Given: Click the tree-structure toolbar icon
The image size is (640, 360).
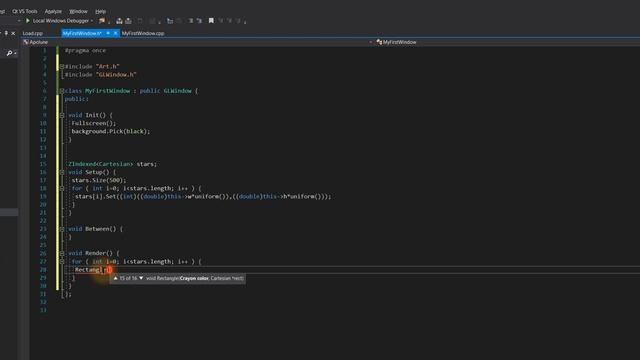Looking at the screenshot, I should (x=170, y=21).
